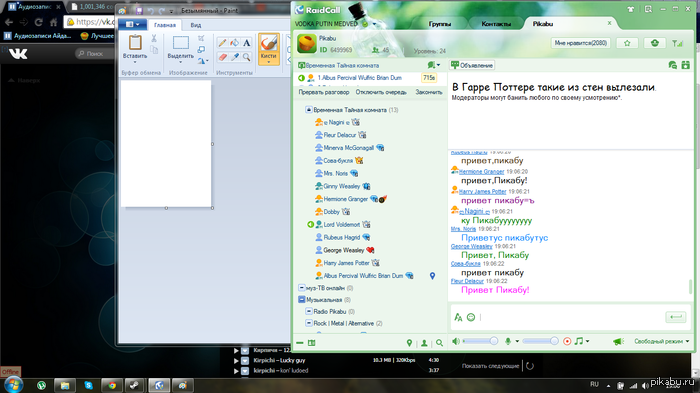The height and width of the screenshot is (393, 700).
Task: Select the Magnifier tool in Paint
Action: (246, 57)
